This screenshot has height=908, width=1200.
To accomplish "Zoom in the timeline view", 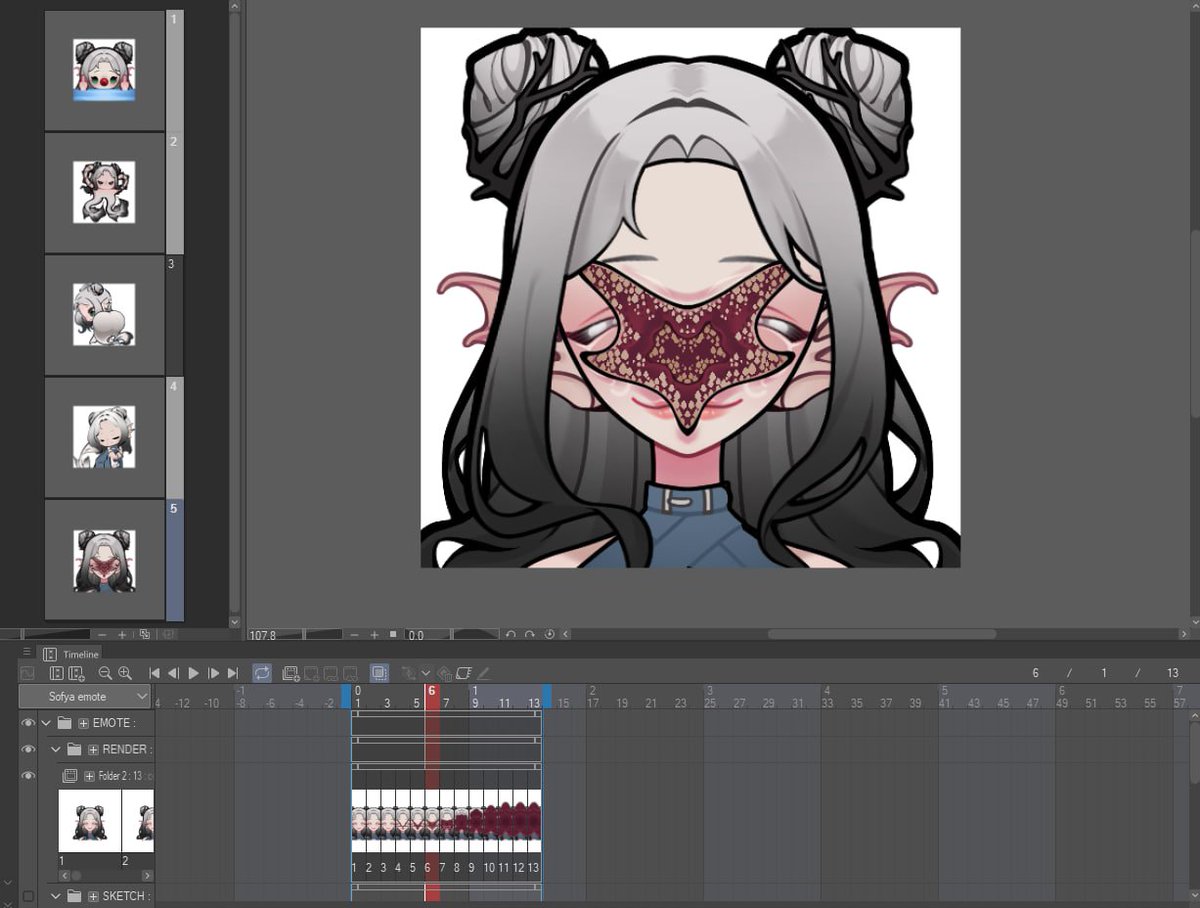I will [125, 673].
